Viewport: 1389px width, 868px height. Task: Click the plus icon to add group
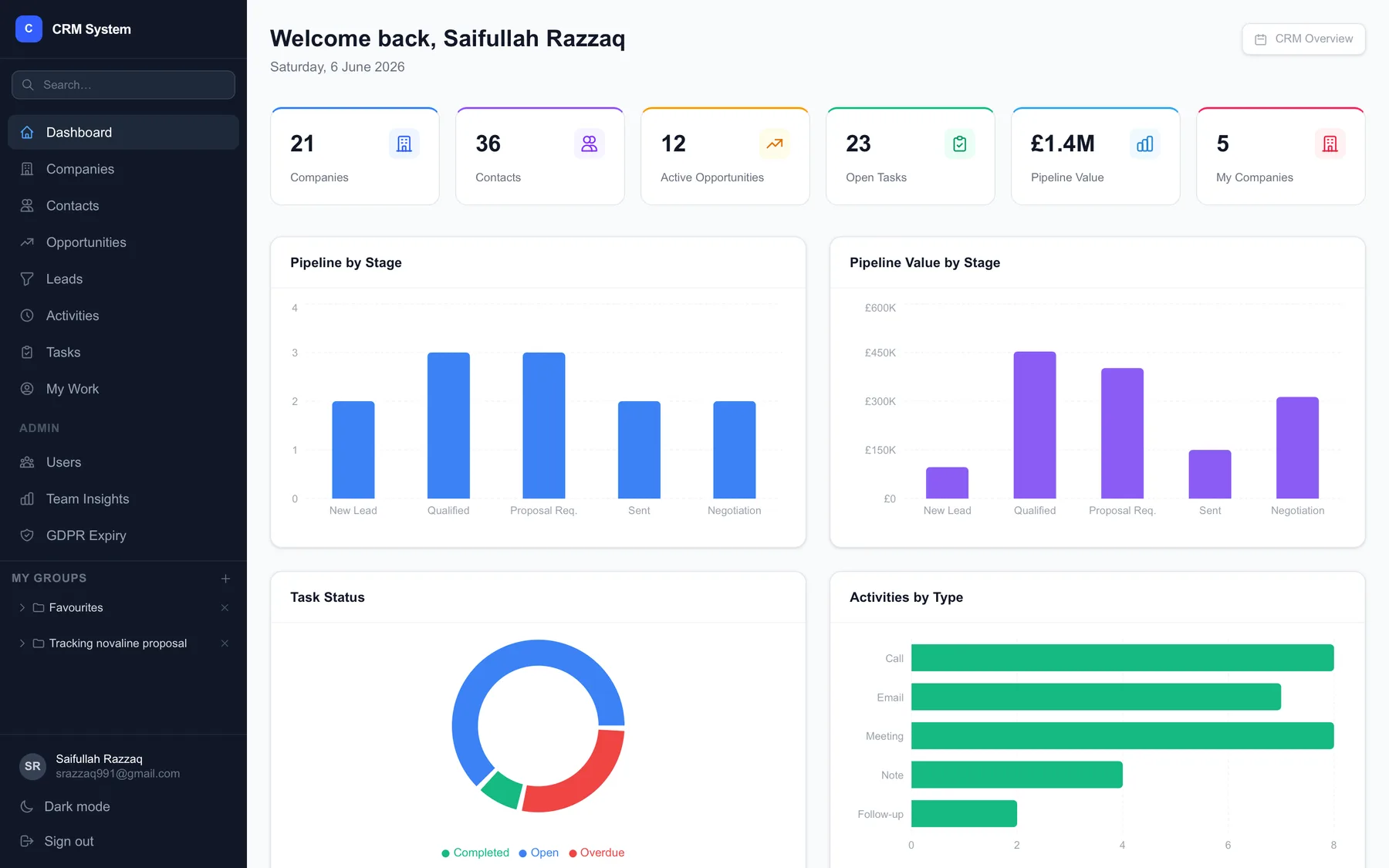coord(225,578)
